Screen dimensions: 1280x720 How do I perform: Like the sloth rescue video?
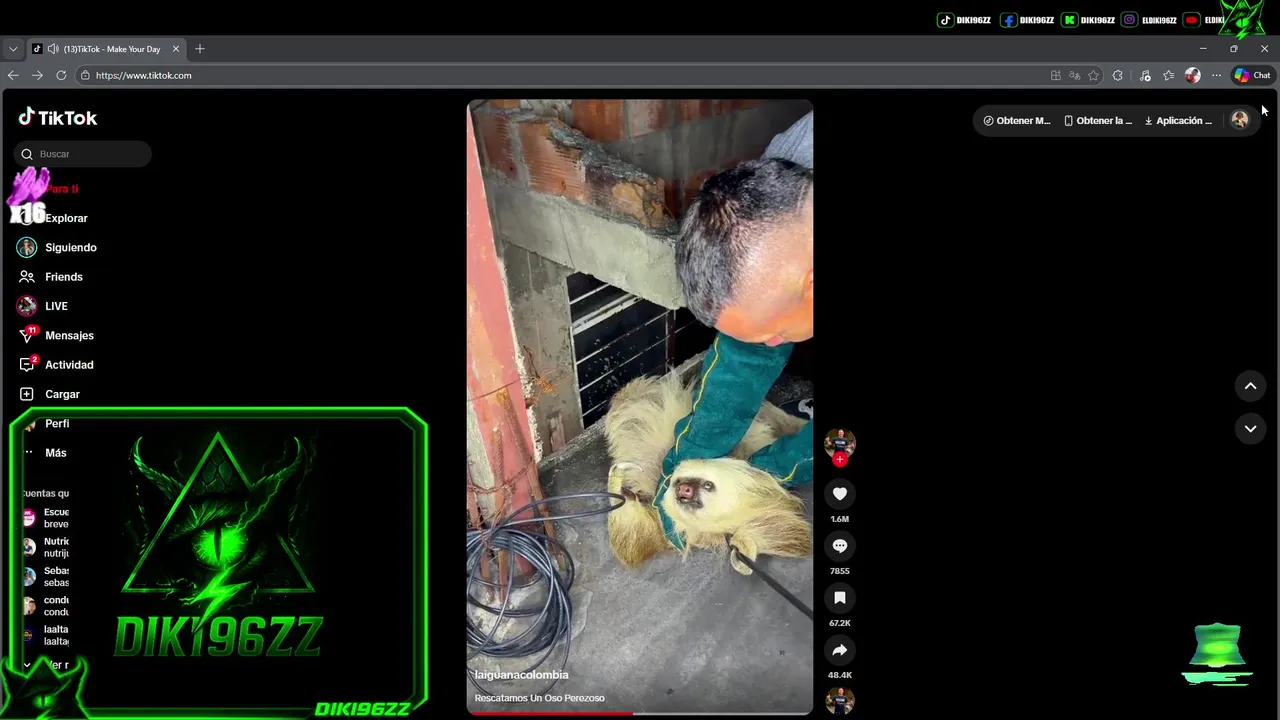(840, 494)
